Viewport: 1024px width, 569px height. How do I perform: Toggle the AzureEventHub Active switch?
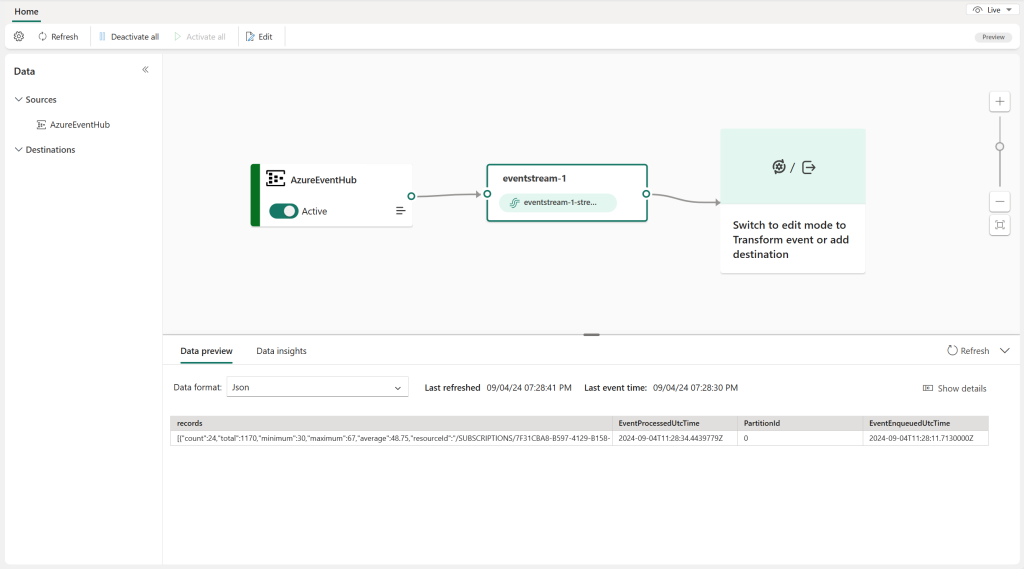click(x=283, y=211)
